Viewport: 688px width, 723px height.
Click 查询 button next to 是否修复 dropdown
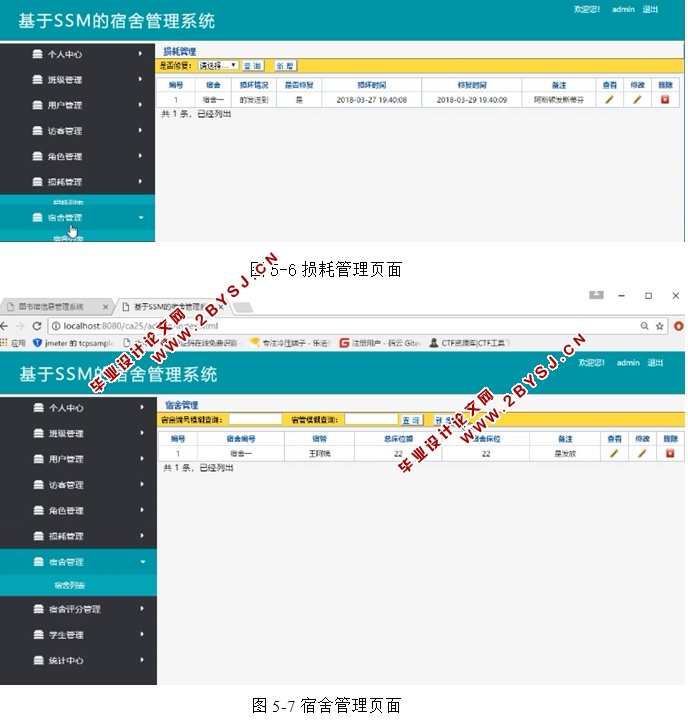(x=253, y=66)
